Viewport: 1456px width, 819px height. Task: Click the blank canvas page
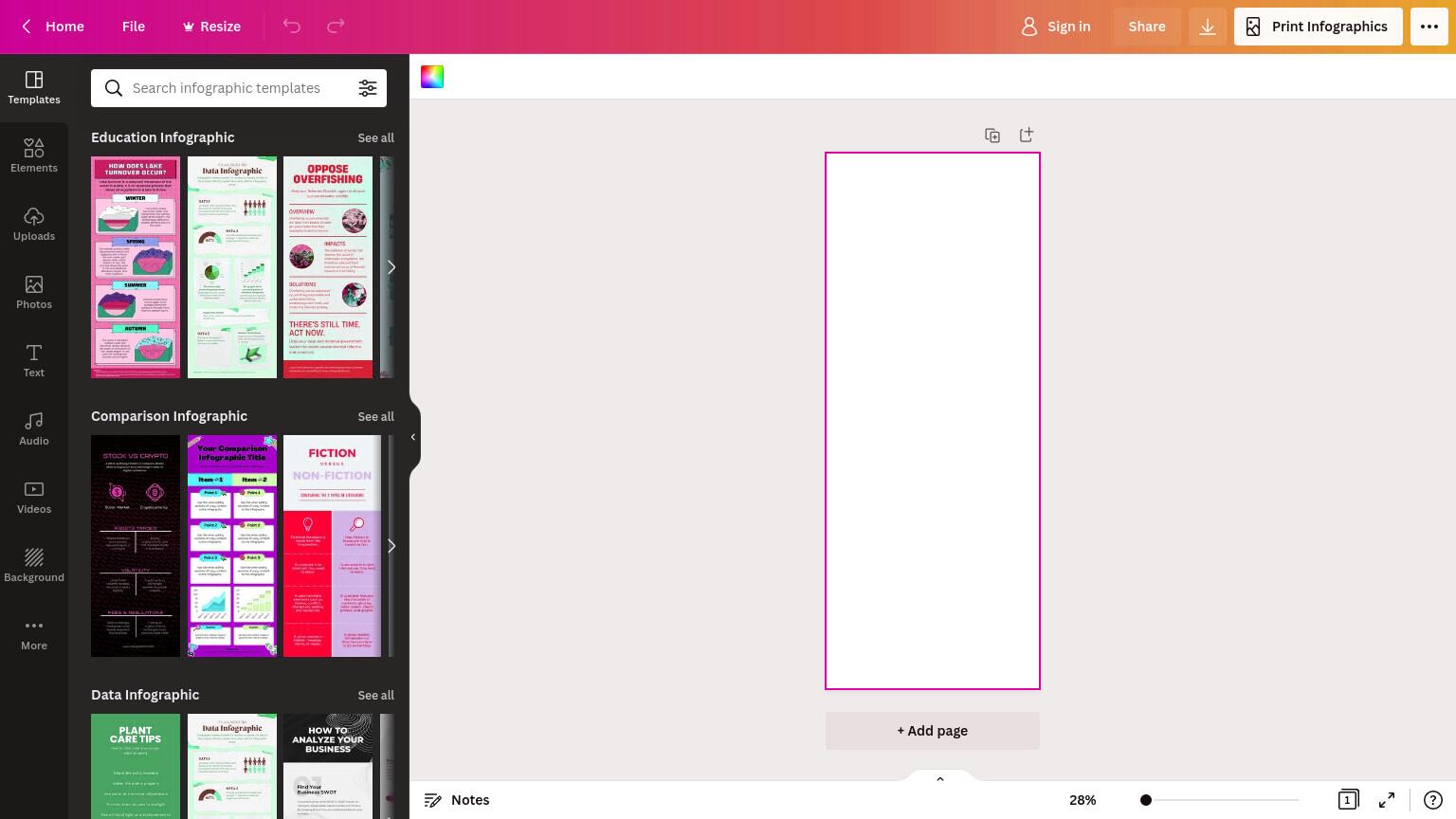click(x=933, y=421)
